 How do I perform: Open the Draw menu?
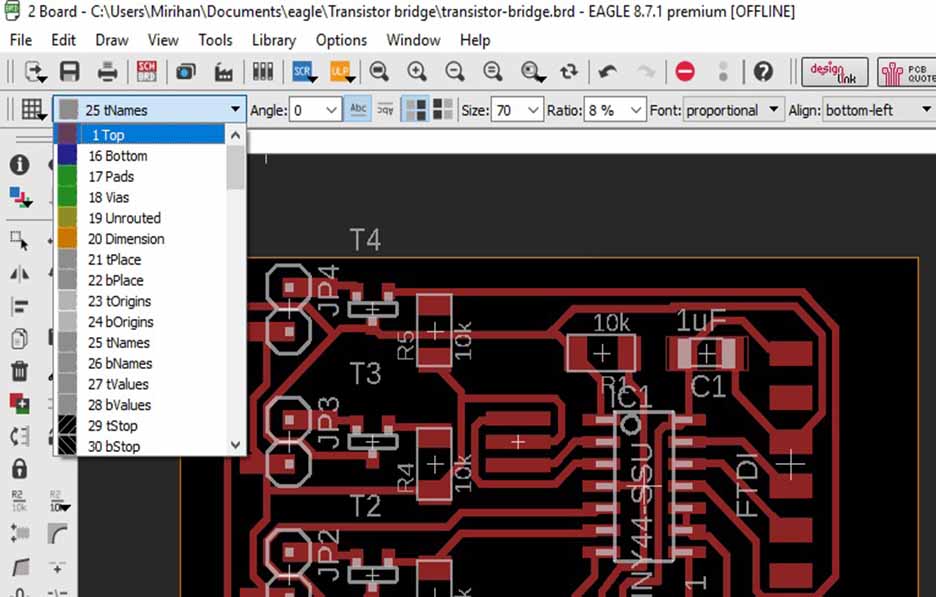click(x=112, y=40)
